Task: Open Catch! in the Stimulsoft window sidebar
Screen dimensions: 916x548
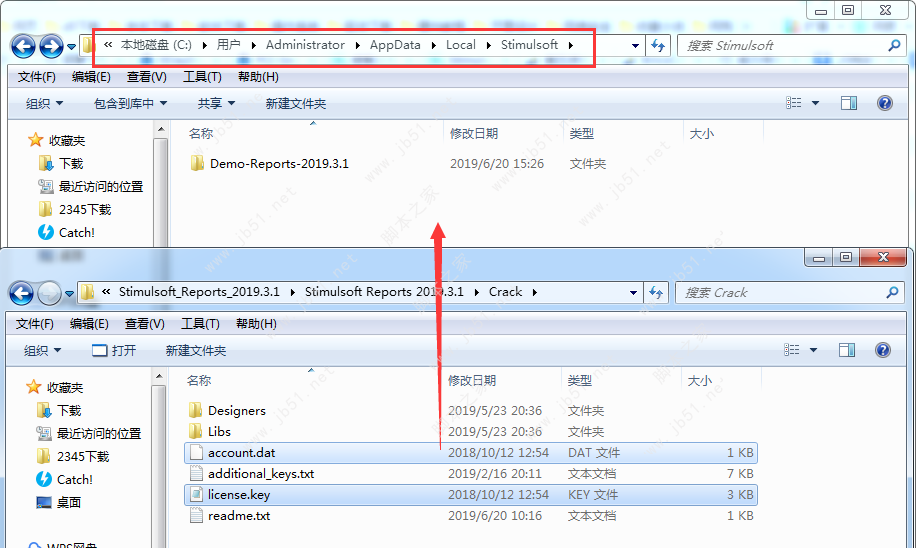Action: pos(65,233)
